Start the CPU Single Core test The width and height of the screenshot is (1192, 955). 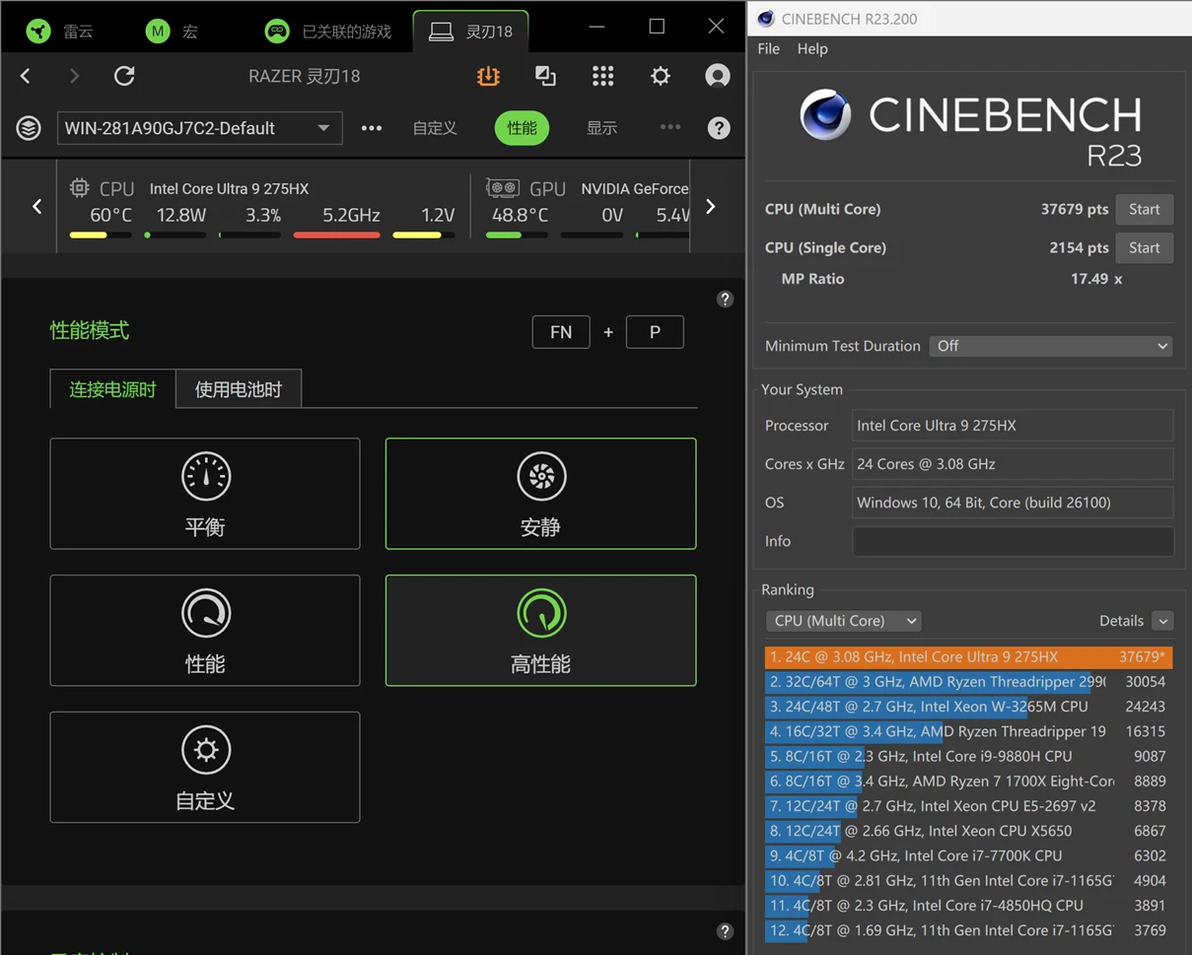tap(1144, 248)
